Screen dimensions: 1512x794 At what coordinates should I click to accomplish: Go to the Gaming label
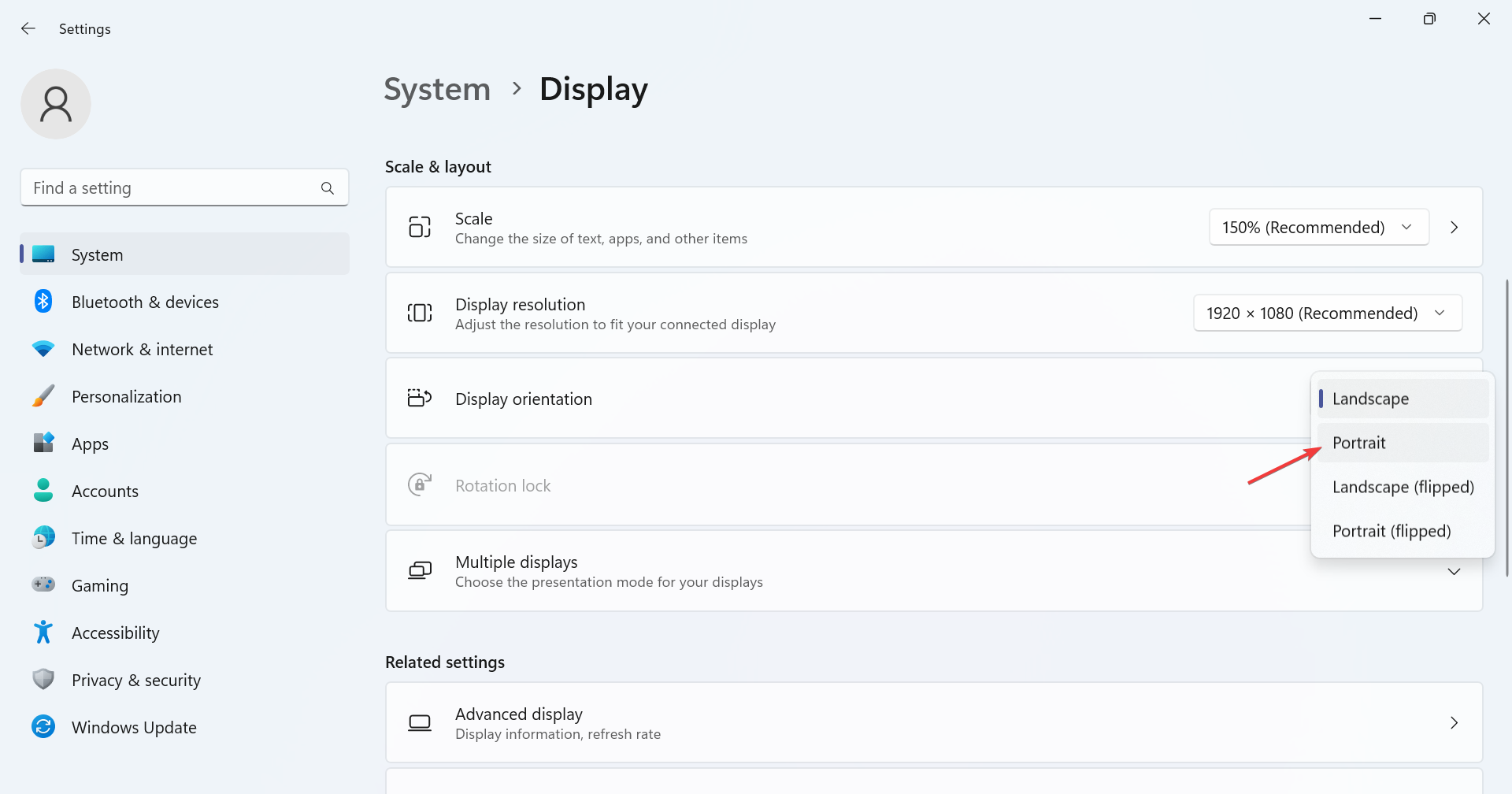pos(99,585)
